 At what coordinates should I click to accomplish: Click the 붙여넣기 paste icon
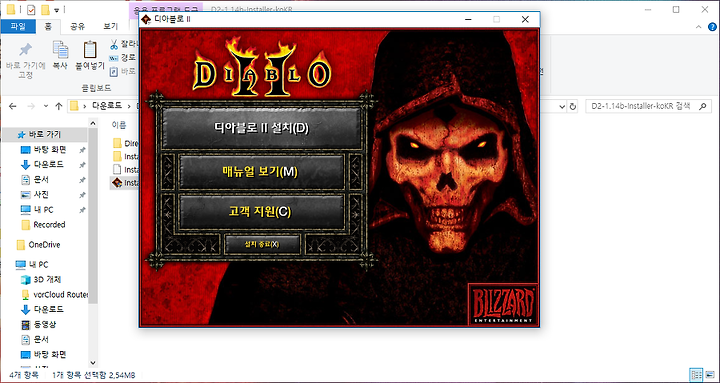pos(90,50)
